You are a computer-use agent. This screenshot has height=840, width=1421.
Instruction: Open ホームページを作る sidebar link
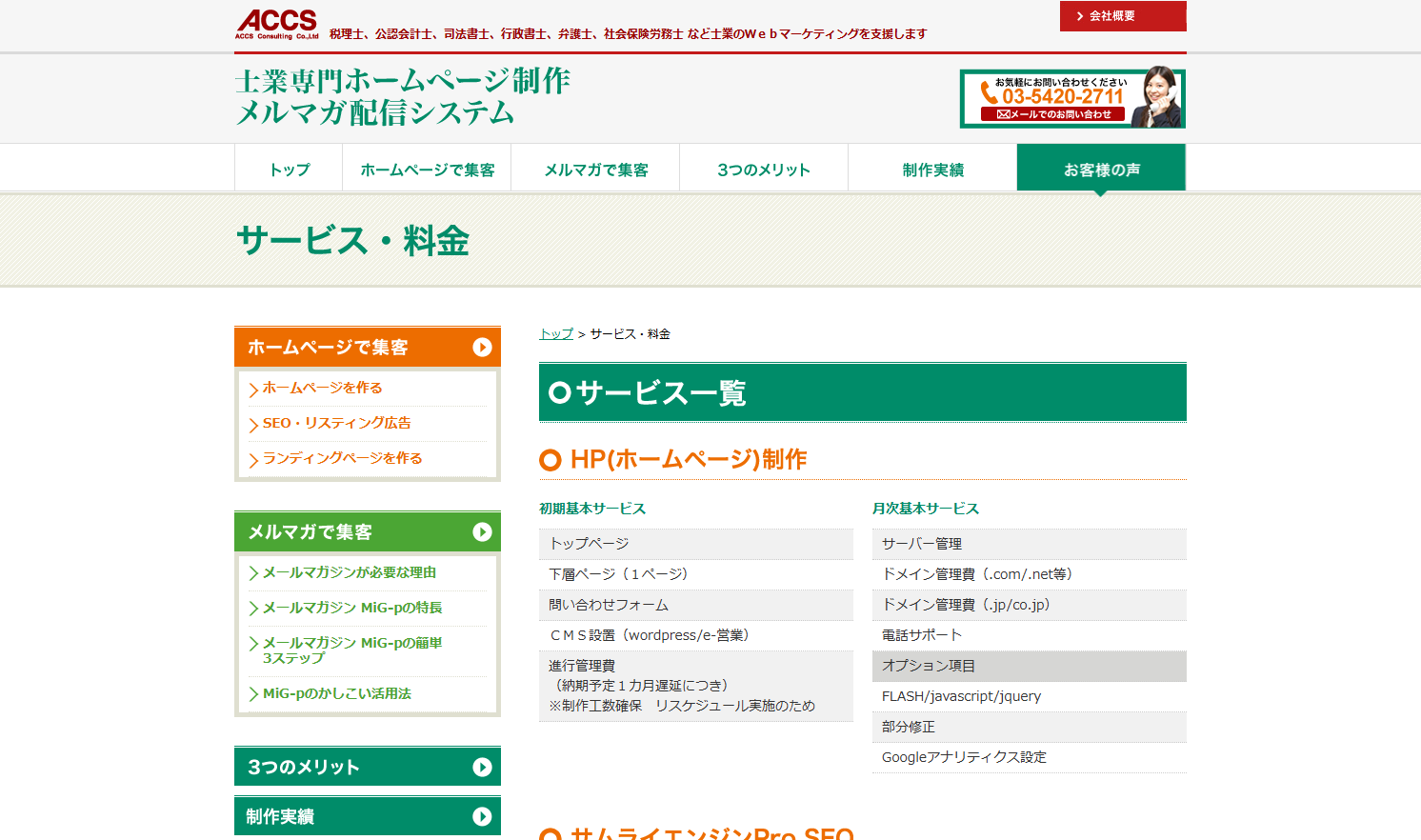[x=322, y=388]
